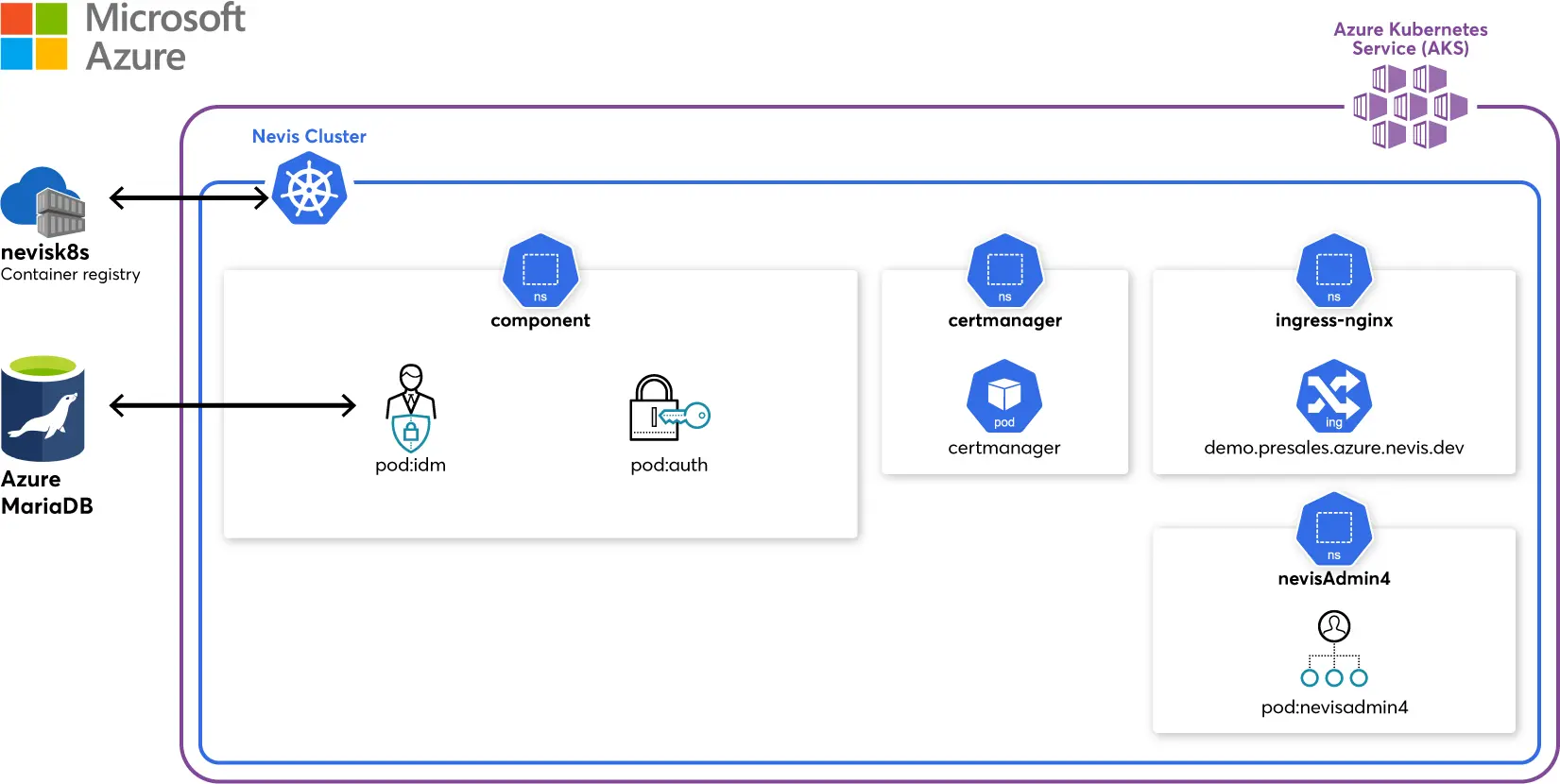Click the 'certmanager' pod caption

(x=1004, y=448)
